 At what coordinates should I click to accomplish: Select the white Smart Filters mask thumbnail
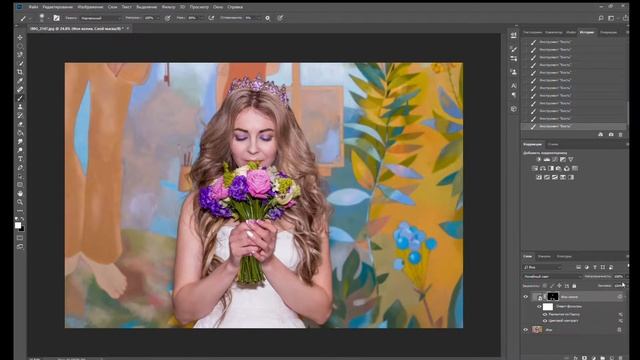click(x=548, y=306)
